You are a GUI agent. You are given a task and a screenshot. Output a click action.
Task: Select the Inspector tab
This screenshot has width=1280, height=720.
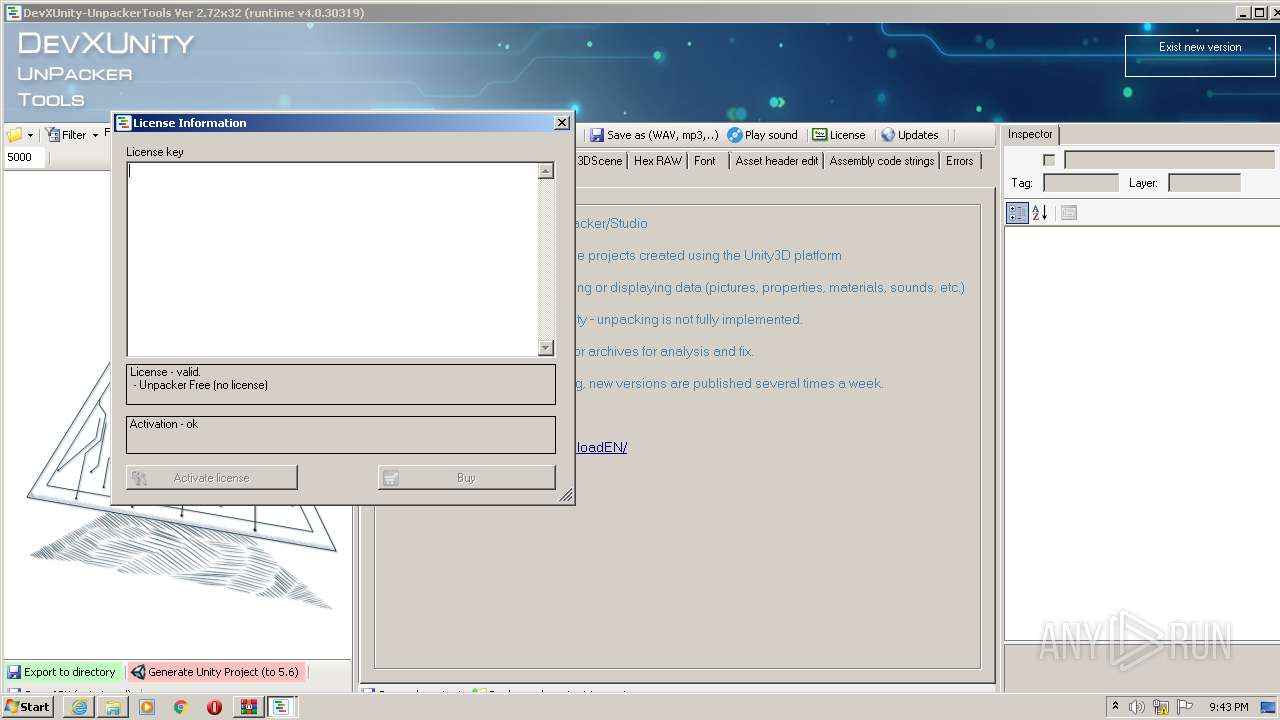[x=1030, y=134]
